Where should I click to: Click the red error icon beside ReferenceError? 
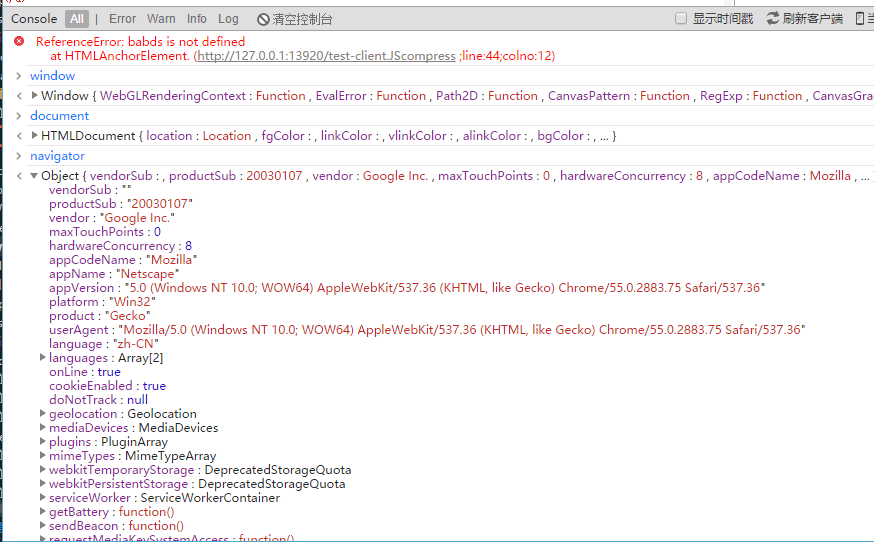pos(19,41)
